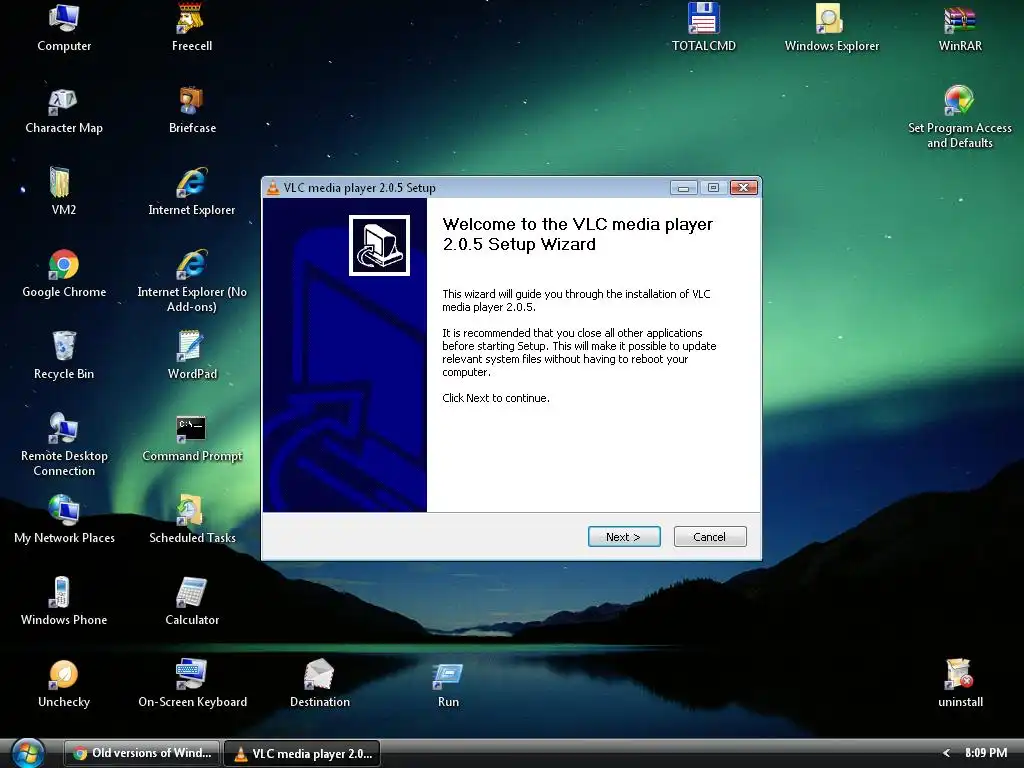Select the My Network Places icon
The image size is (1024, 768).
pyautogui.click(x=64, y=520)
